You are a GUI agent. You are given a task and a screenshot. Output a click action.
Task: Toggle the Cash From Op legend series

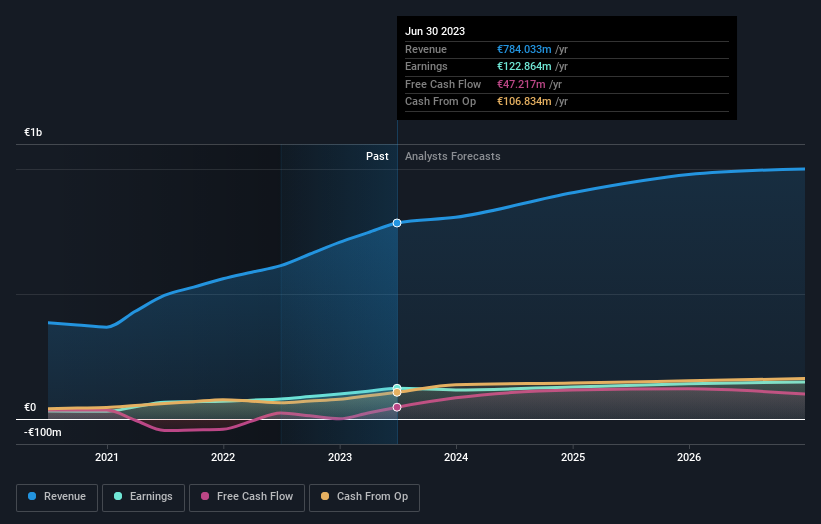[364, 497]
